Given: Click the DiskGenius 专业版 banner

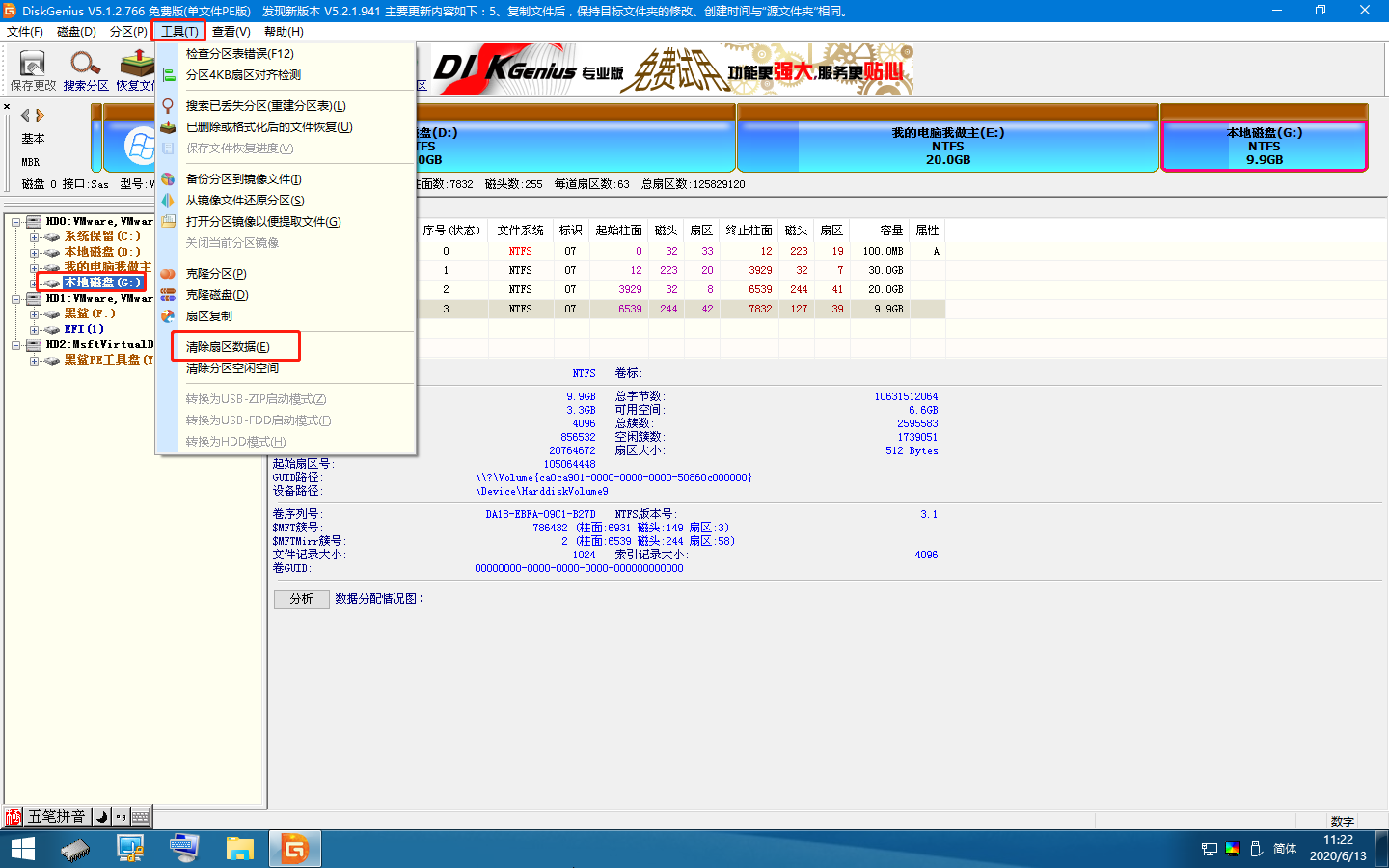Looking at the screenshot, I should [672, 69].
